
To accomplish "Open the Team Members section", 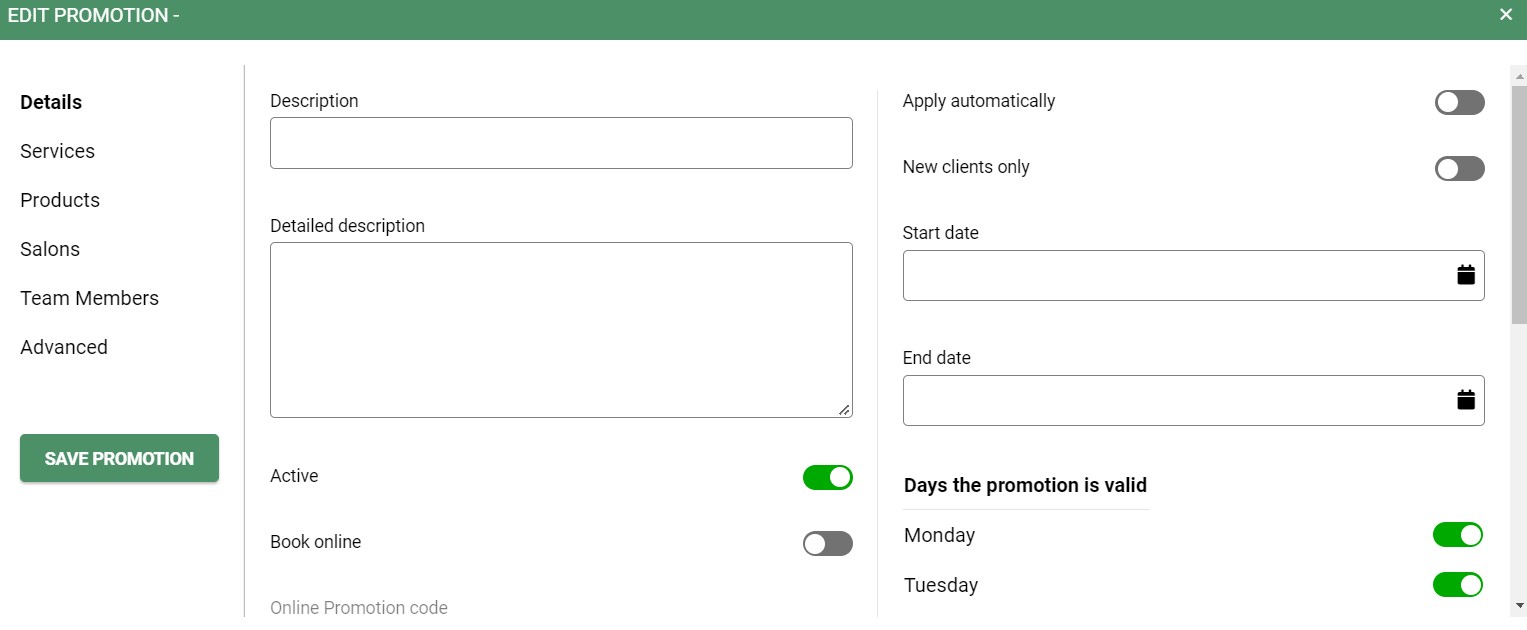I will [89, 298].
